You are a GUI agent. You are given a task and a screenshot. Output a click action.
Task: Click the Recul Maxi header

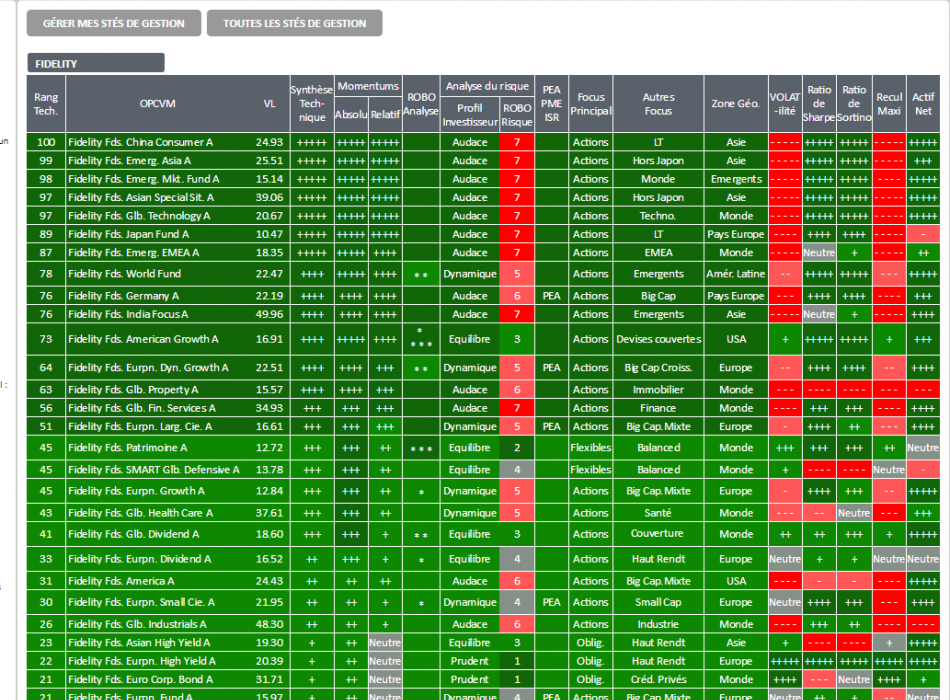click(x=889, y=104)
